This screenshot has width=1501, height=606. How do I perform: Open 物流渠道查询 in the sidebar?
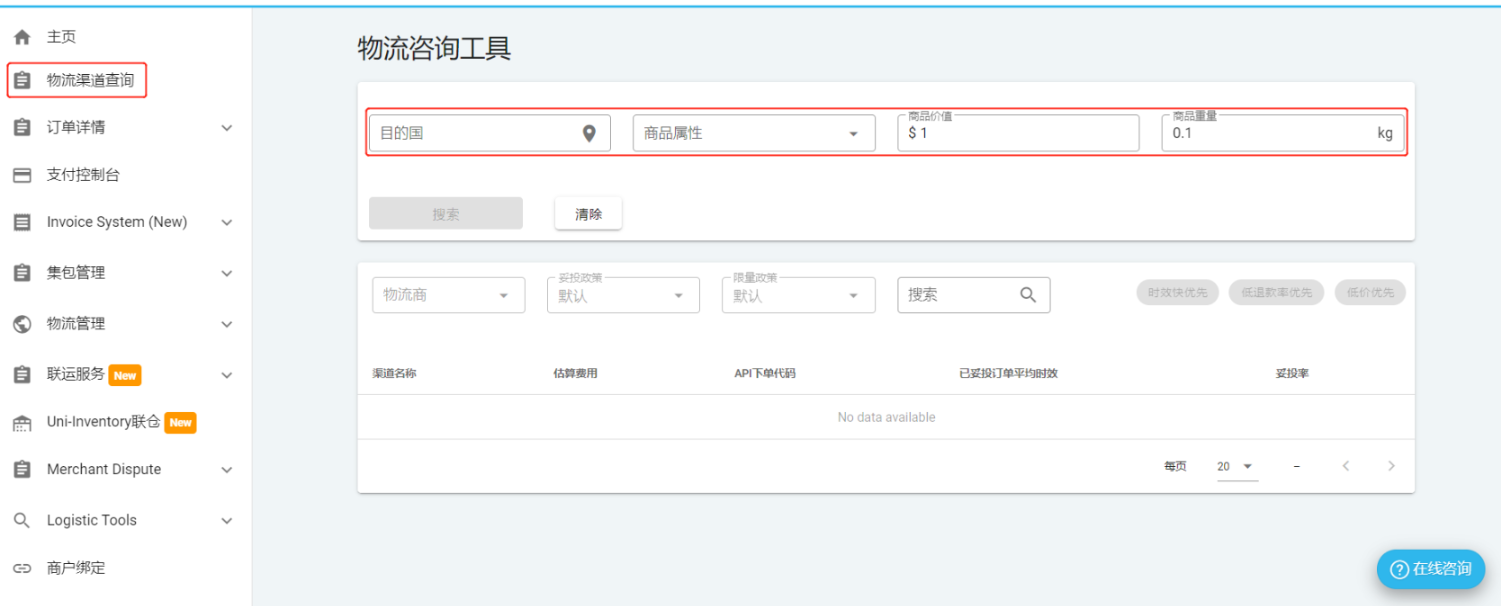pyautogui.click(x=90, y=80)
